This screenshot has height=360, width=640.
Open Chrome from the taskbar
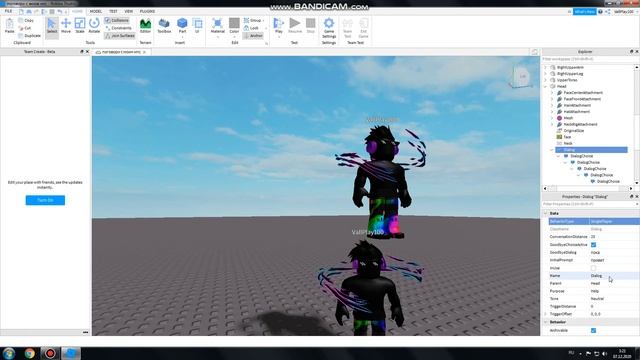(29, 353)
